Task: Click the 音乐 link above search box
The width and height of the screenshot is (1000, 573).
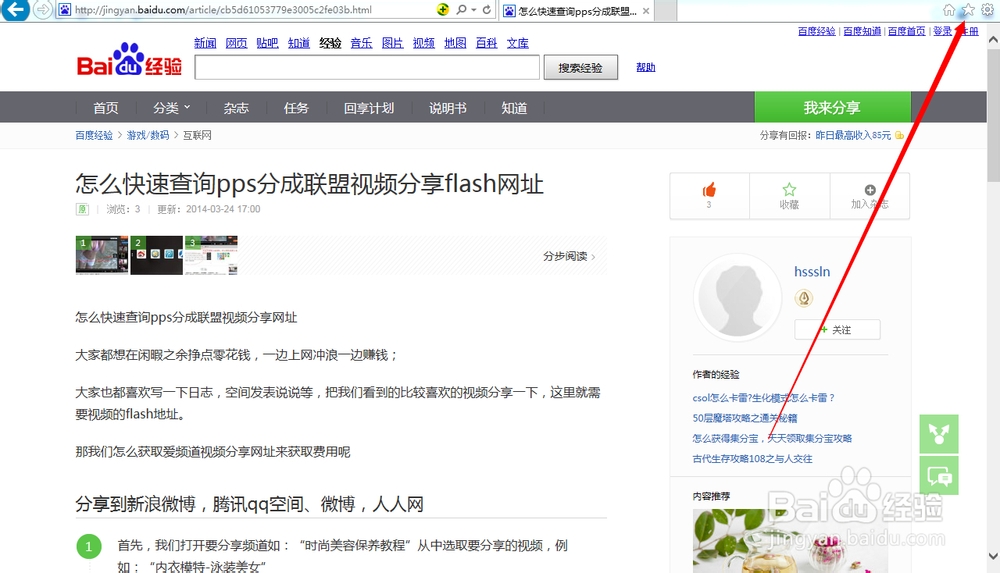Action: [x=362, y=43]
